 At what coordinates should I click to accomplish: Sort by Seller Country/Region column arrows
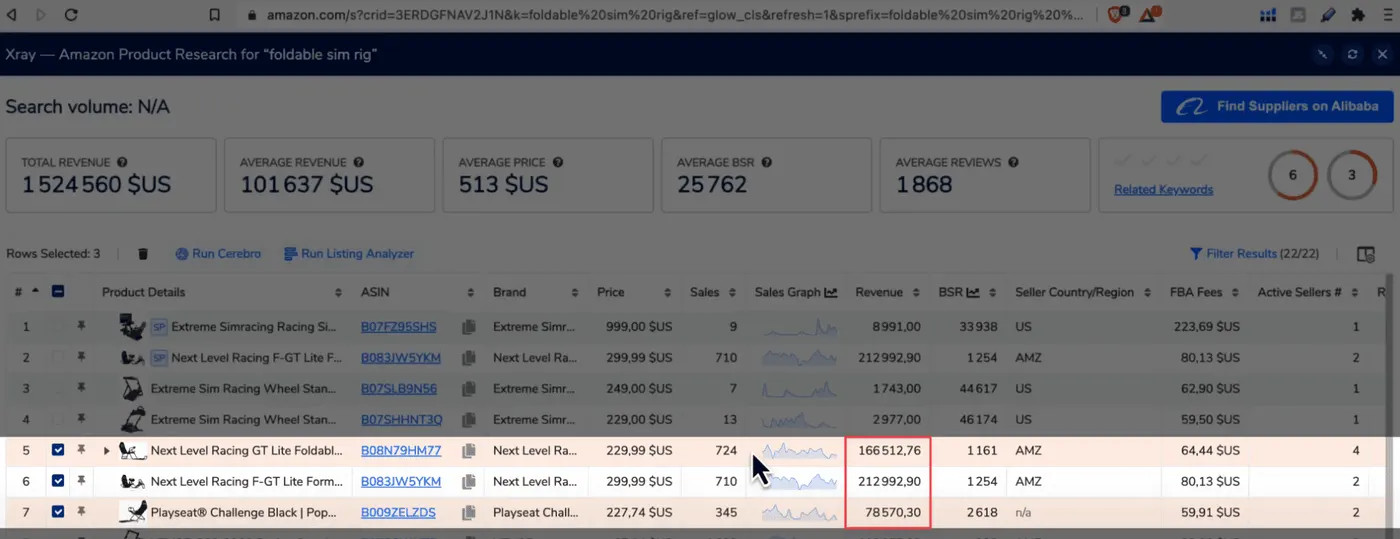pyautogui.click(x=1147, y=293)
